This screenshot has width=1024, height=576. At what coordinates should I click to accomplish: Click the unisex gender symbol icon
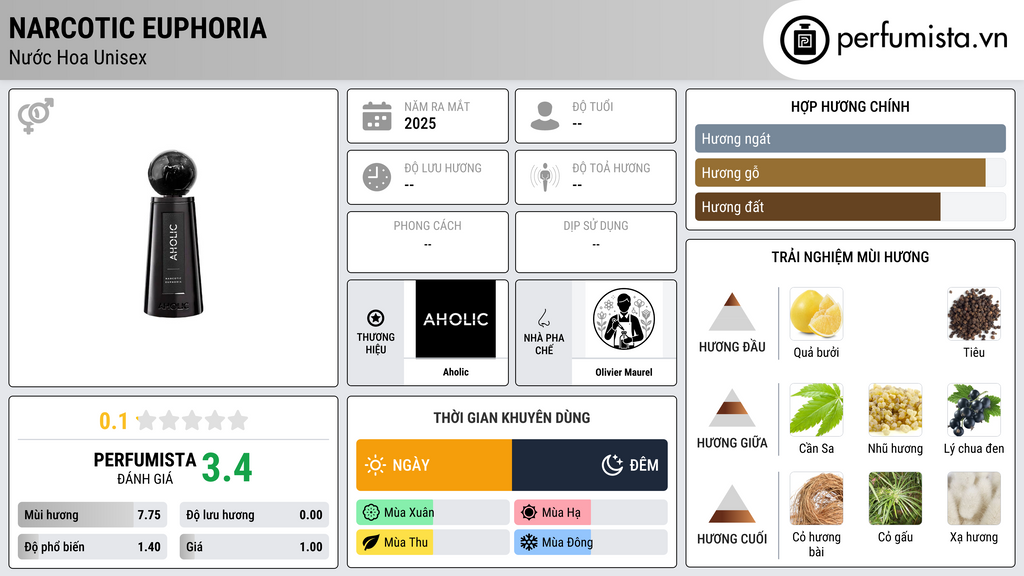pos(36,116)
